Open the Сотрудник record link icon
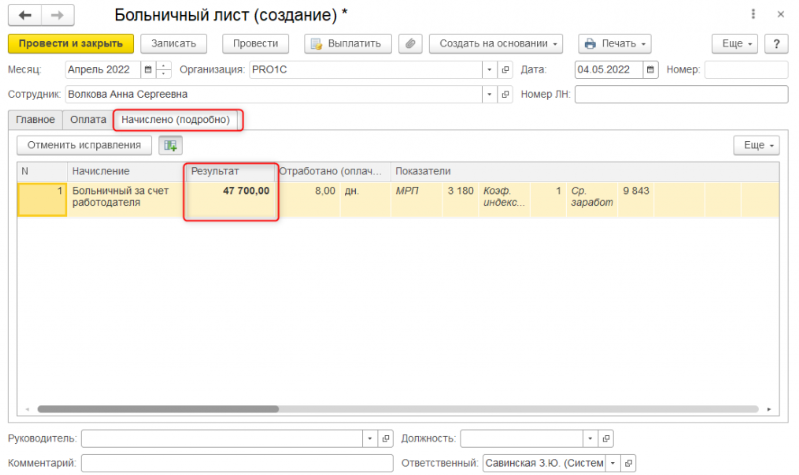Image resolution: width=799 pixels, height=475 pixels. click(x=505, y=94)
